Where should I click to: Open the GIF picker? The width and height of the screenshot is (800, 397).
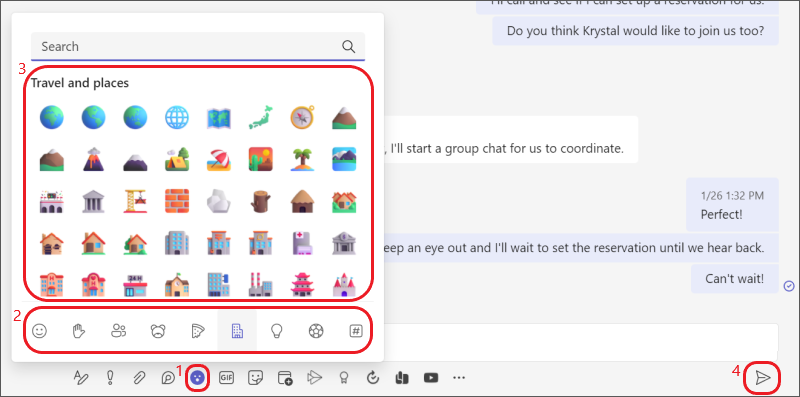click(226, 378)
